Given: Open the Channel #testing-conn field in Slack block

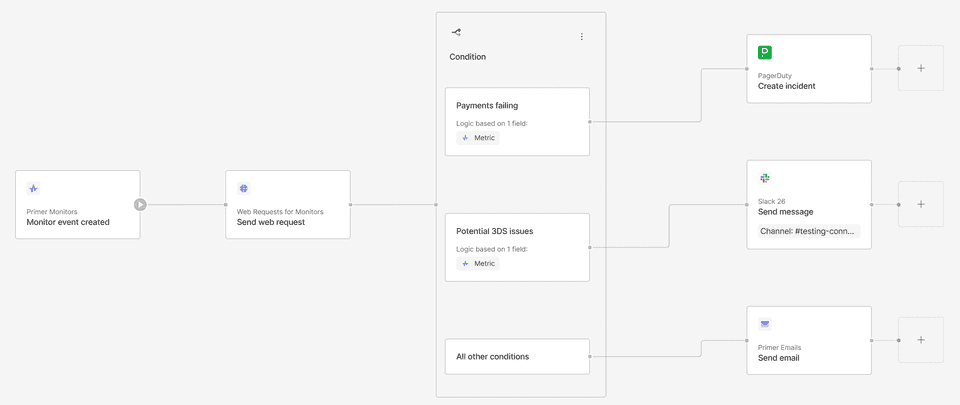Looking at the screenshot, I should pos(809,231).
